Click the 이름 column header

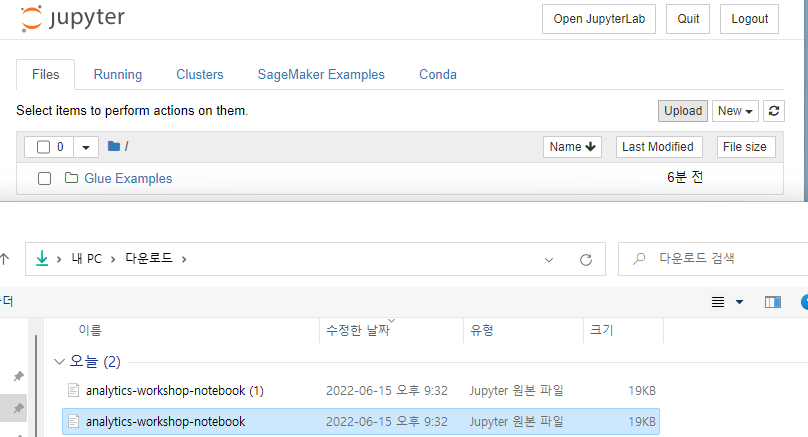[90, 330]
